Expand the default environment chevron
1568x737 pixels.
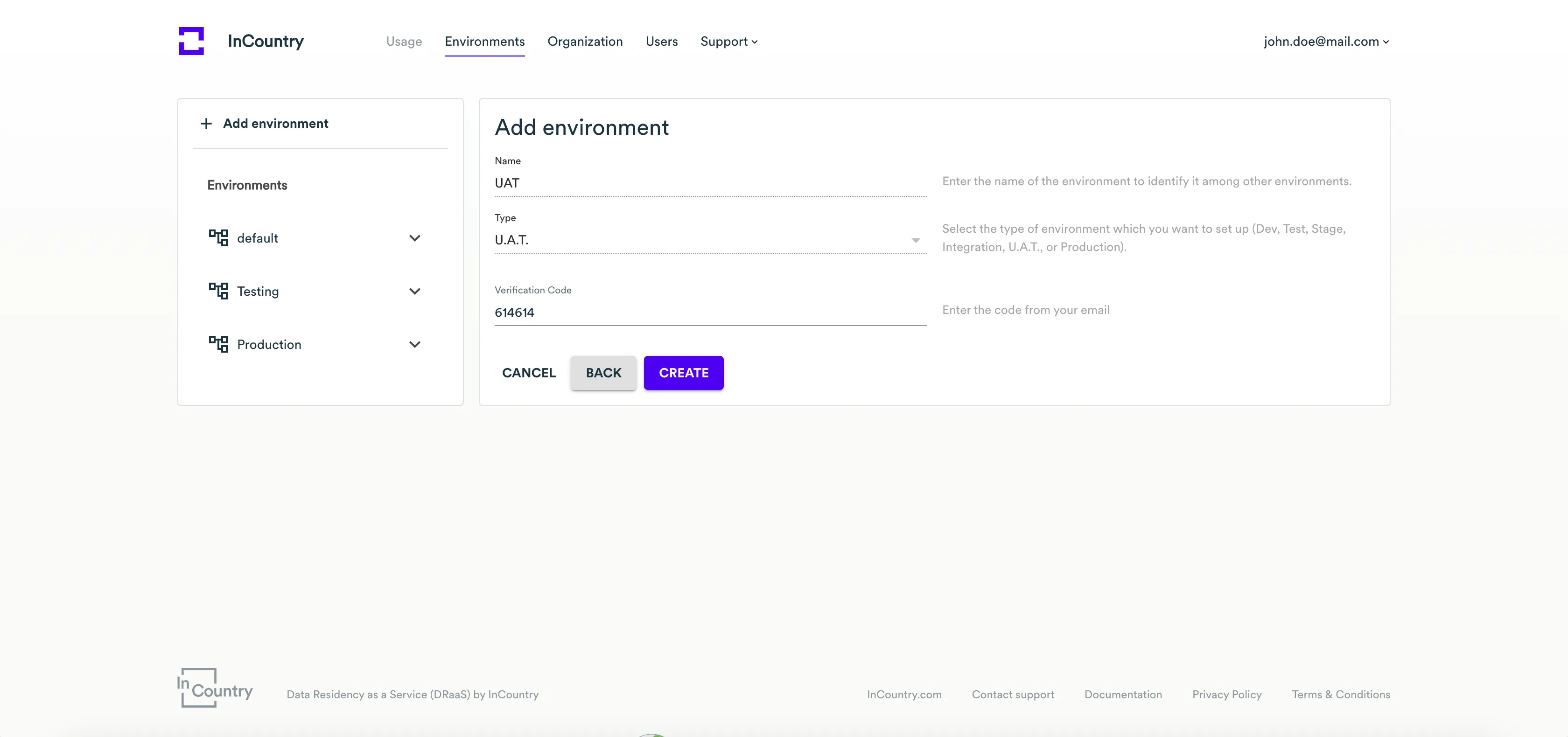coord(414,238)
